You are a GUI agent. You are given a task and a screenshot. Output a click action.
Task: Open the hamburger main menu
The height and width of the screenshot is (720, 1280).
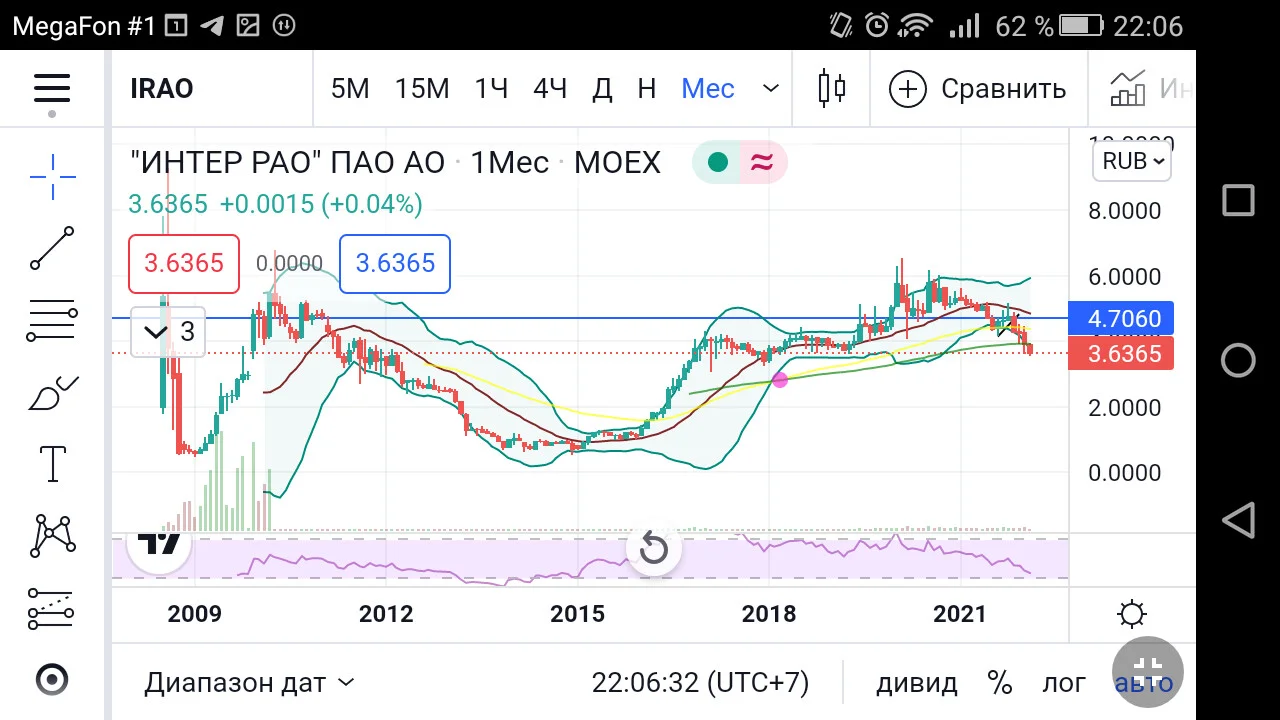(52, 88)
